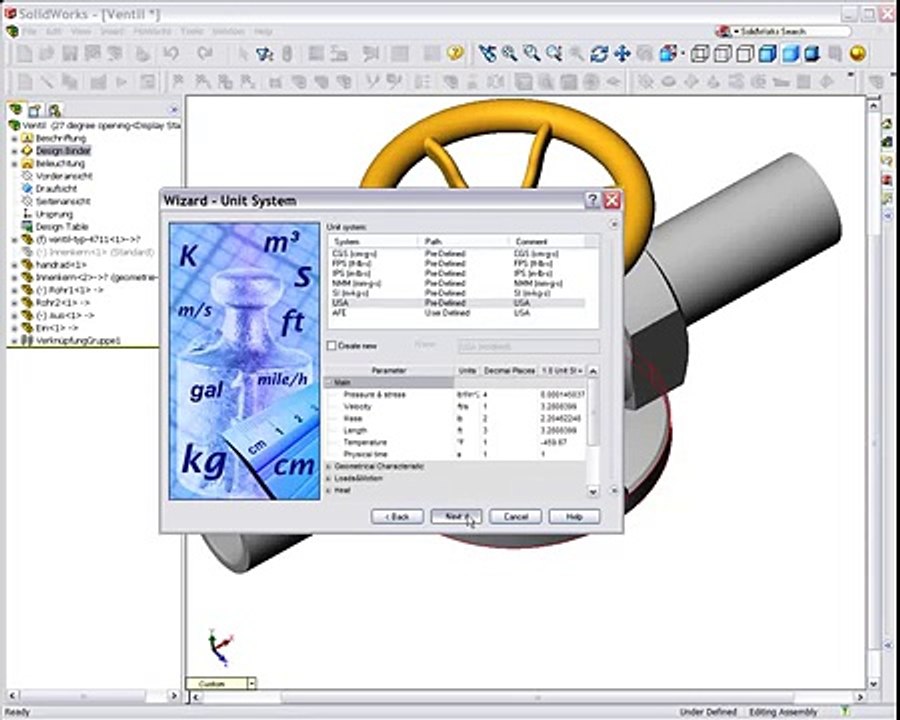This screenshot has height=720, width=900.
Task: Click the gold sphere RealView icon
Action: (x=858, y=54)
